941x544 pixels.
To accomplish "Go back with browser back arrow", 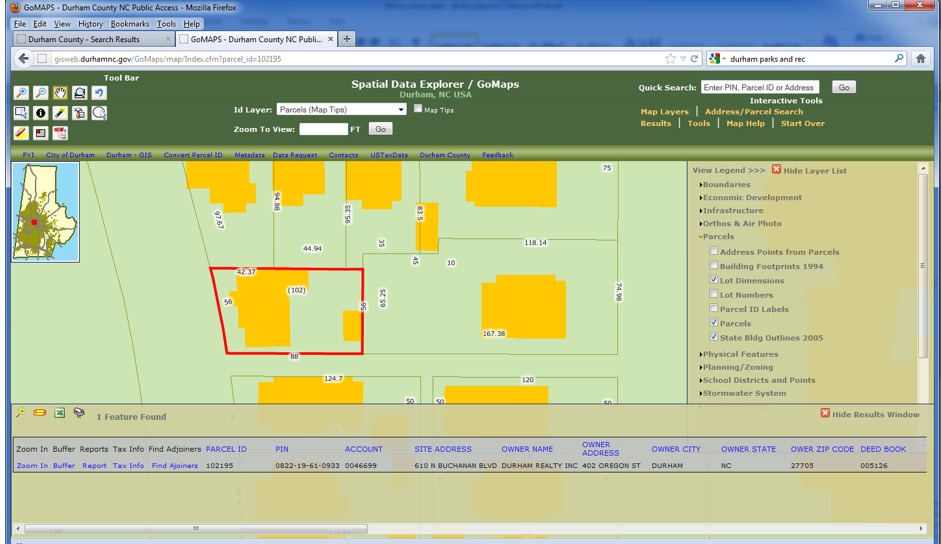I will pyautogui.click(x=23, y=58).
